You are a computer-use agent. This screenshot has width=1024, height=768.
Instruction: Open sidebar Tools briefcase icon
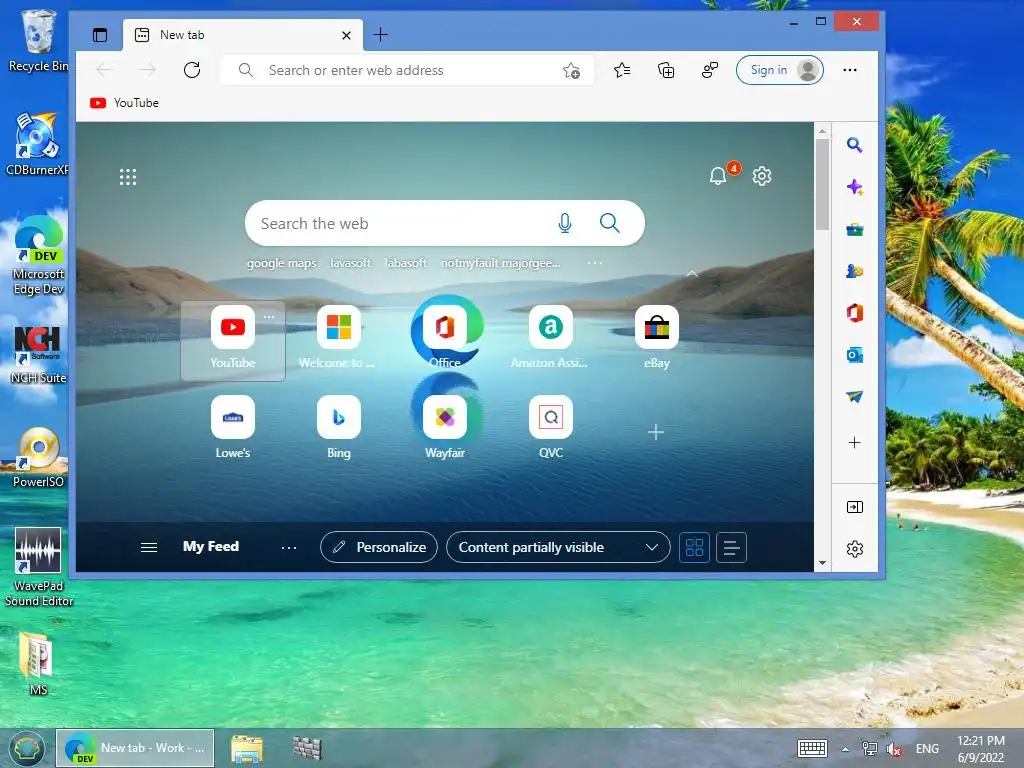(854, 229)
